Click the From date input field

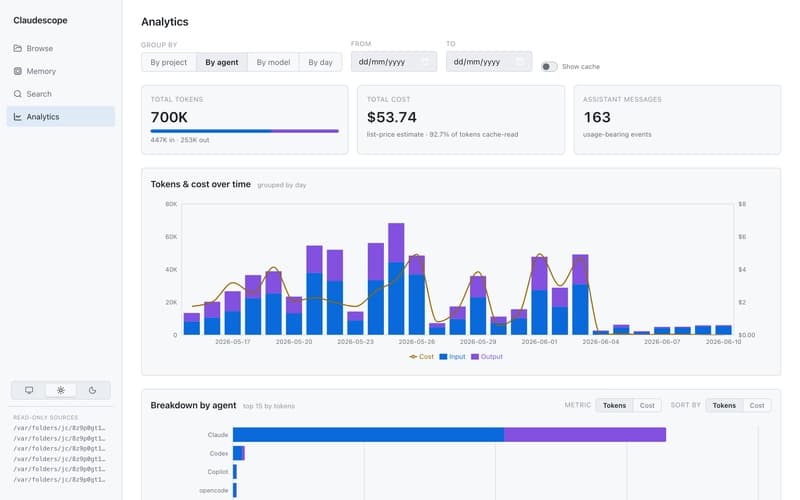(x=394, y=62)
